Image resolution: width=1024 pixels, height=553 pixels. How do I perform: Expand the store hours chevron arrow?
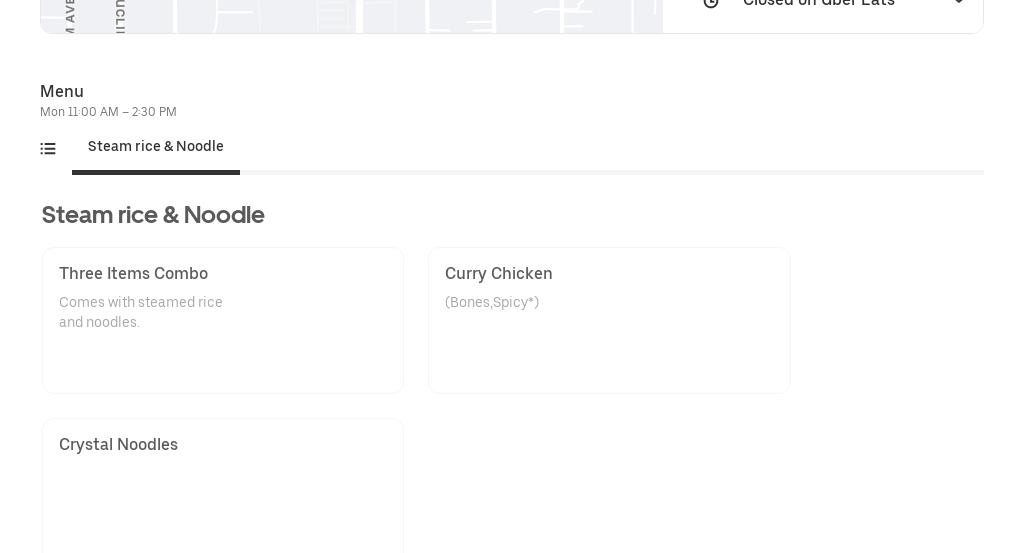[x=958, y=3]
